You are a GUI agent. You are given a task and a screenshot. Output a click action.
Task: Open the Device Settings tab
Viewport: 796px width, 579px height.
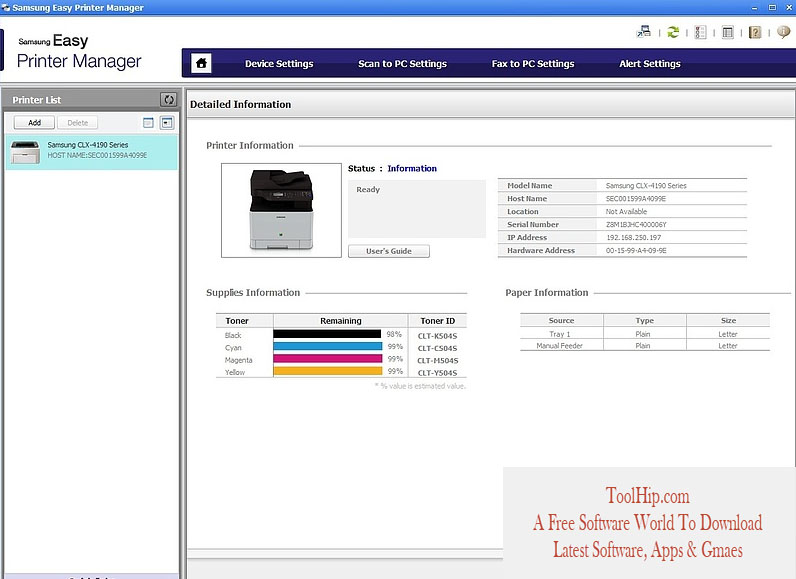point(279,63)
